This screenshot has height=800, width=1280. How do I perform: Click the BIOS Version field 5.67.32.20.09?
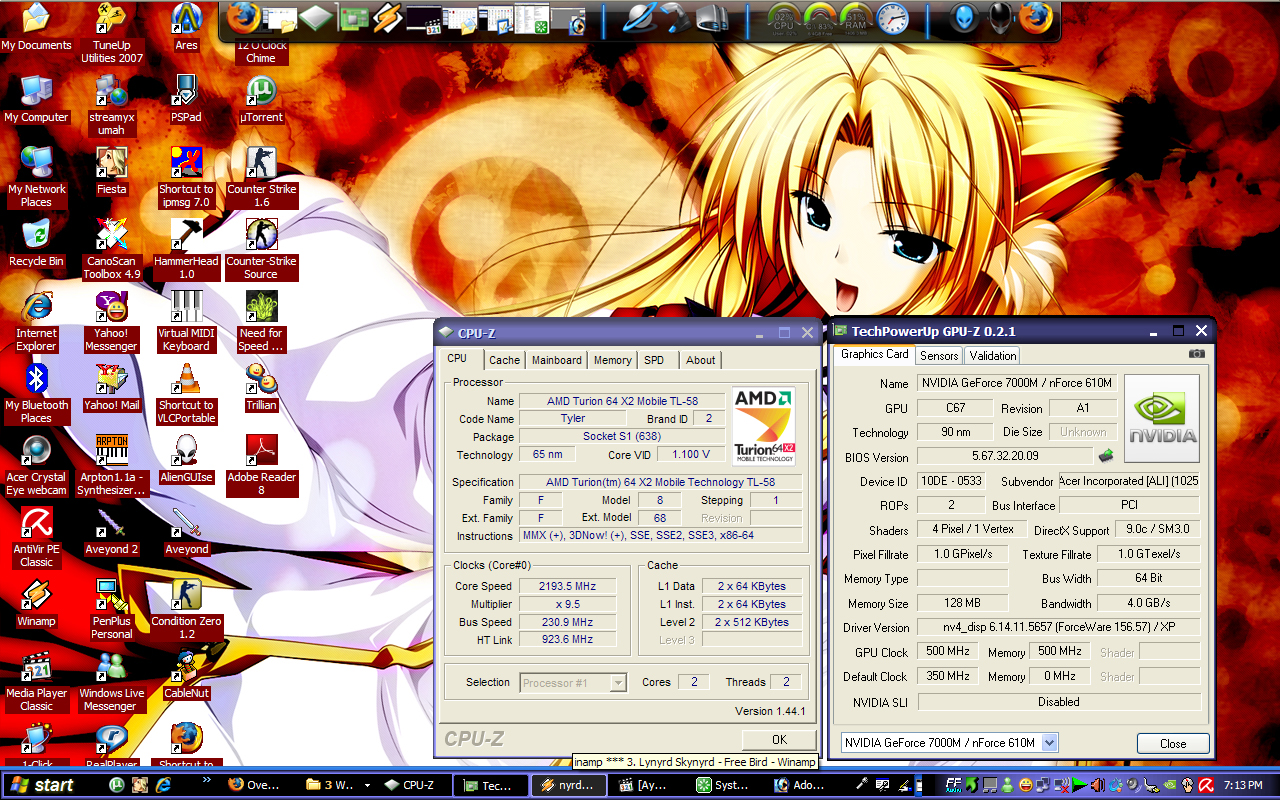[1005, 456]
